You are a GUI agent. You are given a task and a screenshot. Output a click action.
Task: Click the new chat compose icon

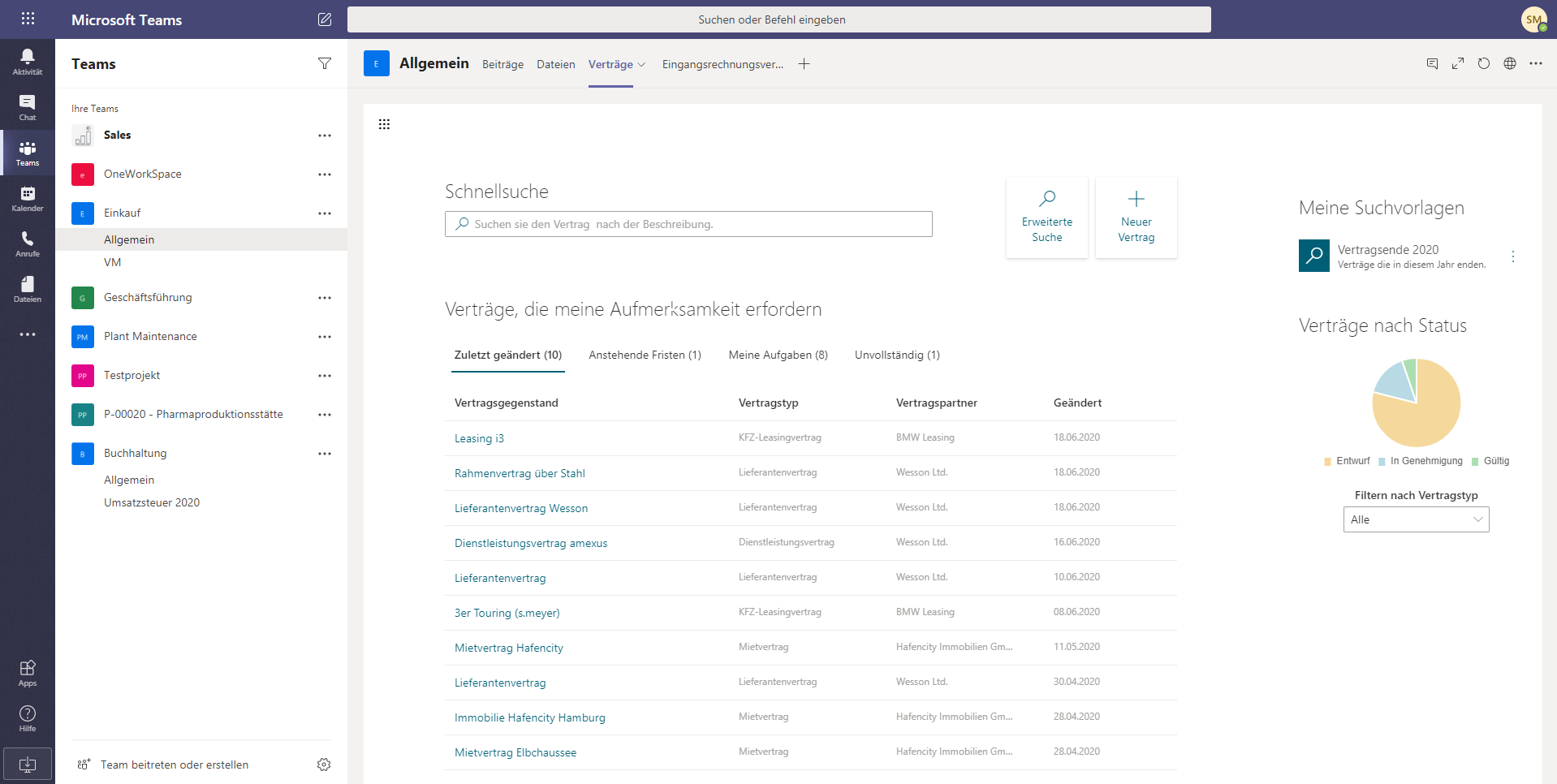[325, 19]
